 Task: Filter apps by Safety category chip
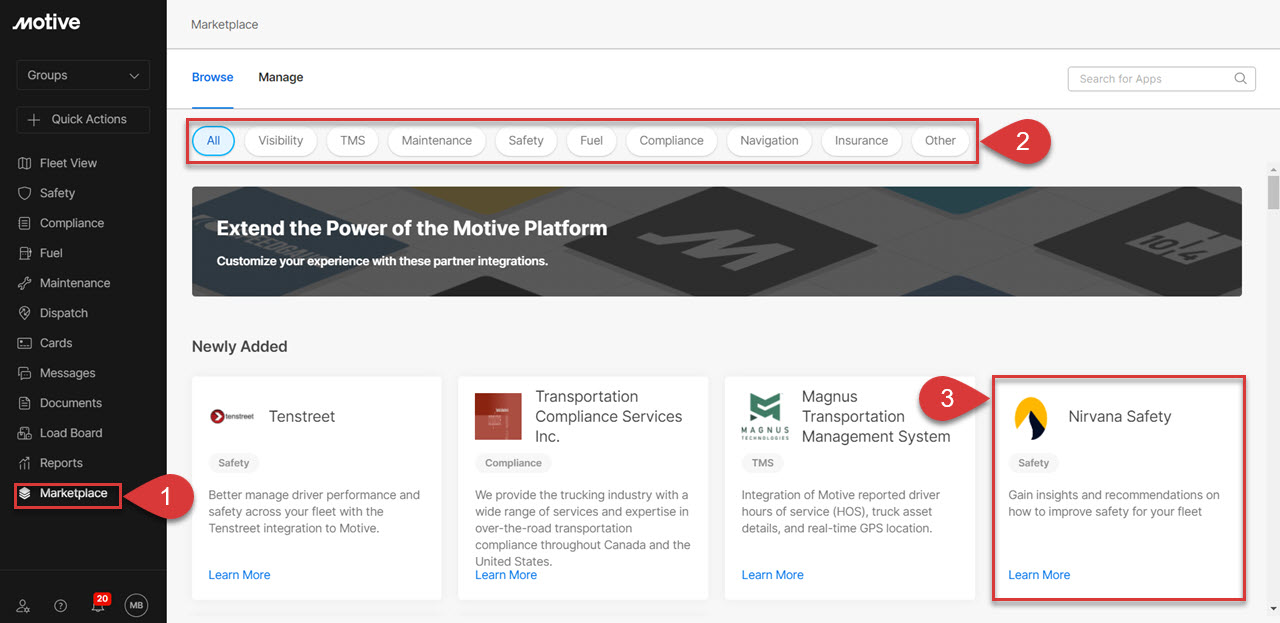click(526, 141)
